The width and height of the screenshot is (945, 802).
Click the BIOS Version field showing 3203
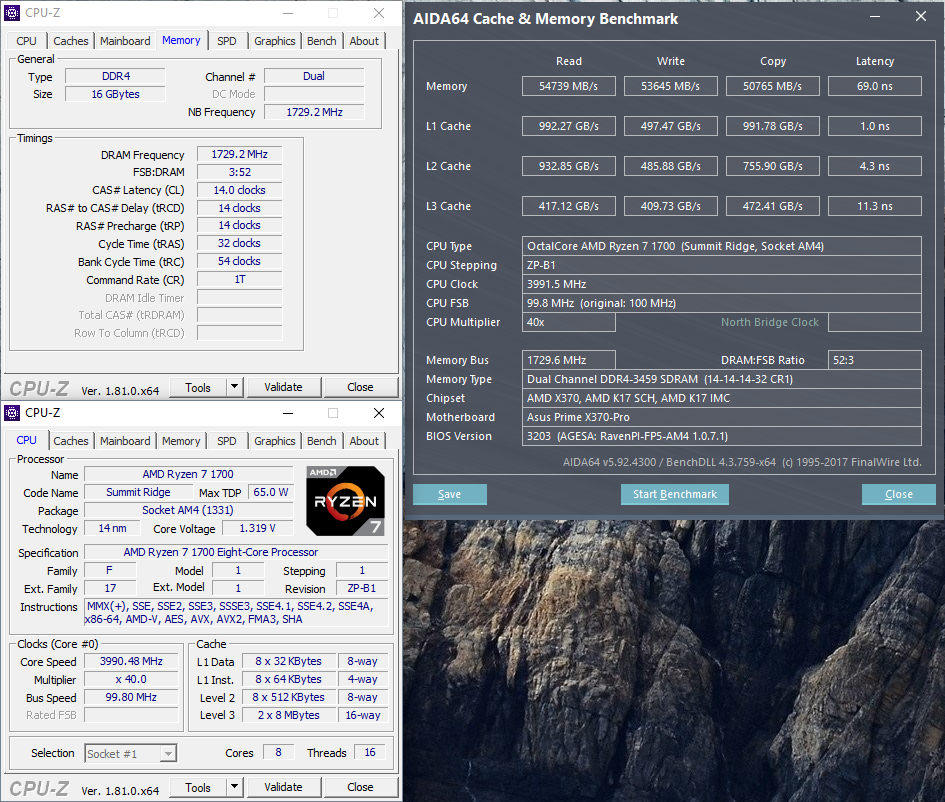(x=721, y=436)
